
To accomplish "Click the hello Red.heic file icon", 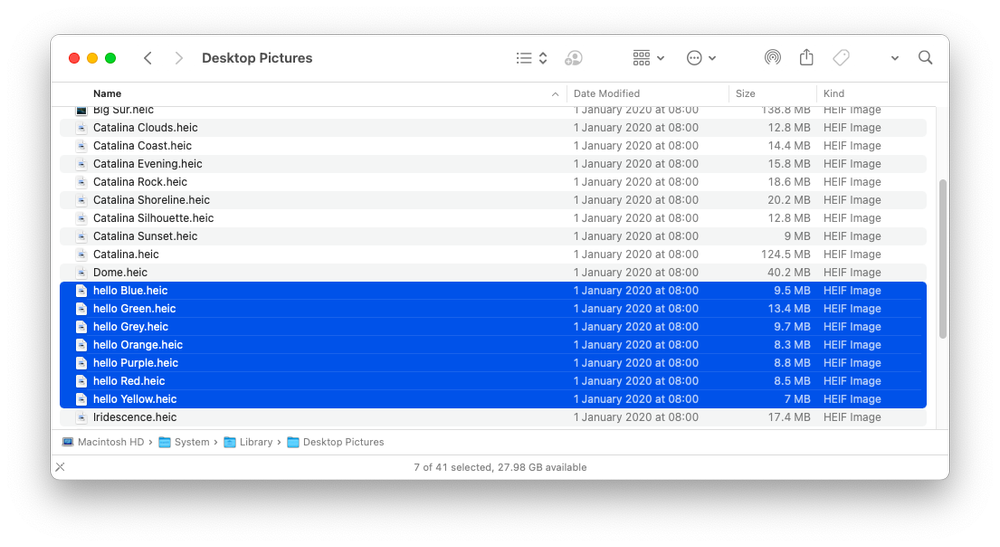I will point(81,381).
